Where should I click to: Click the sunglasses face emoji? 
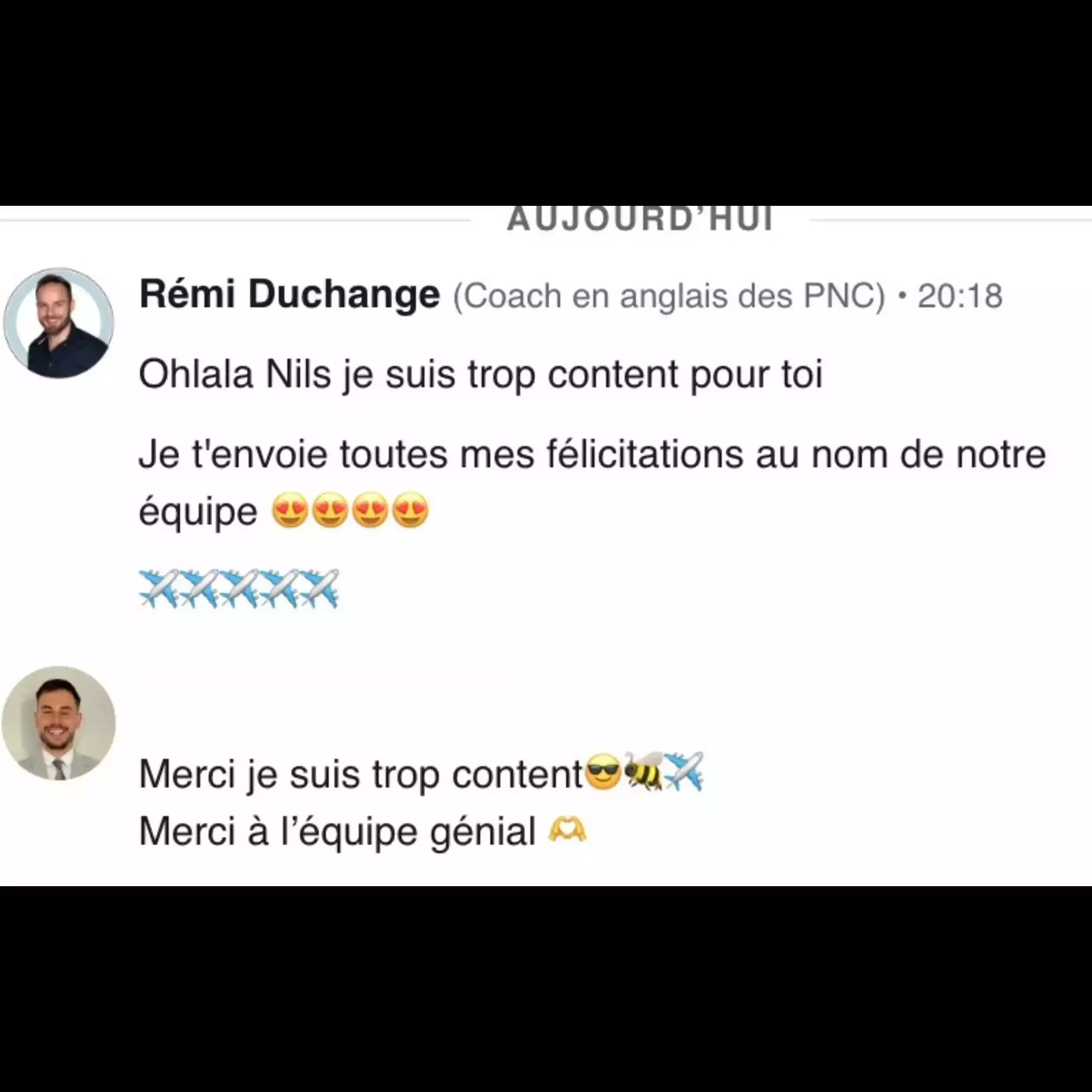coord(603,771)
